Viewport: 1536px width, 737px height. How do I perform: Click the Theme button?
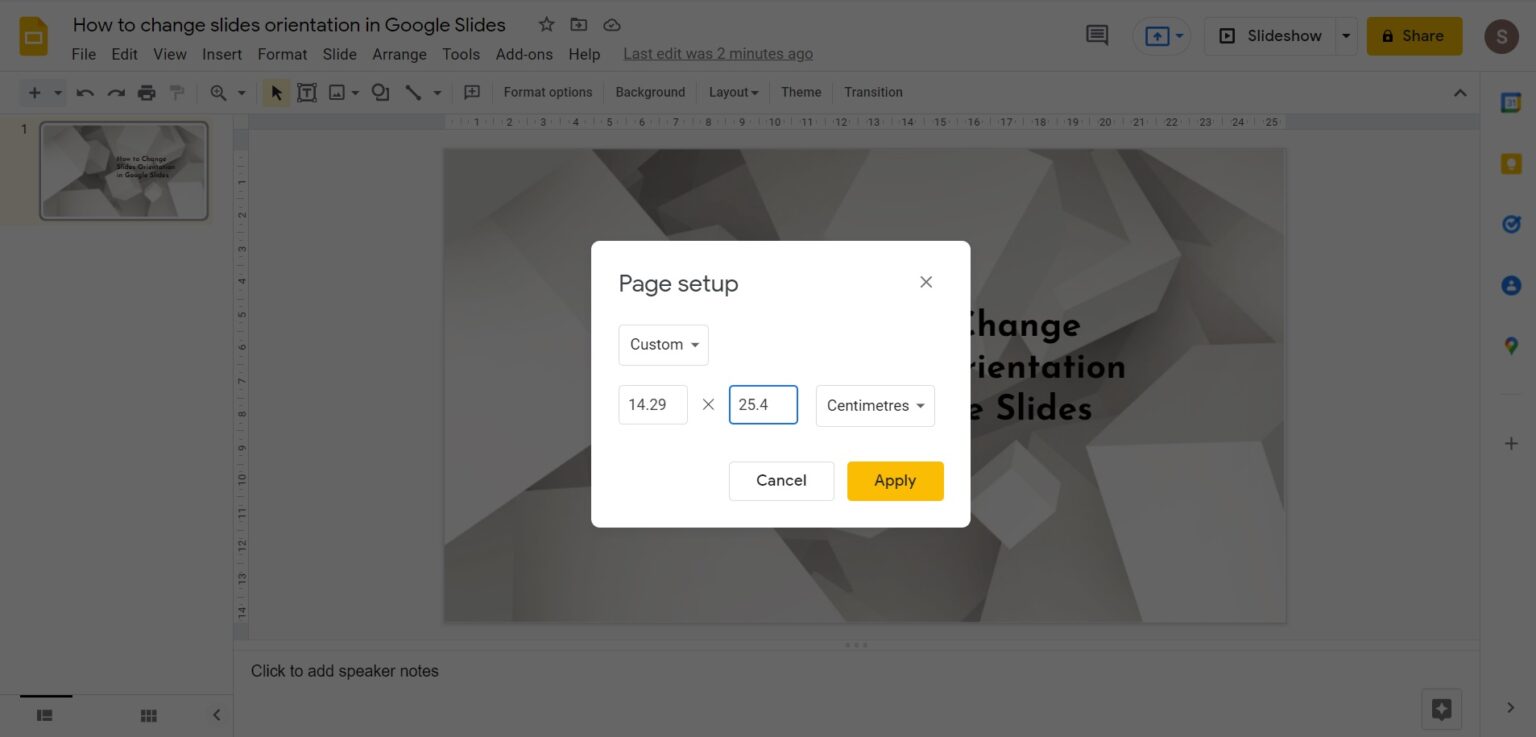pos(801,92)
